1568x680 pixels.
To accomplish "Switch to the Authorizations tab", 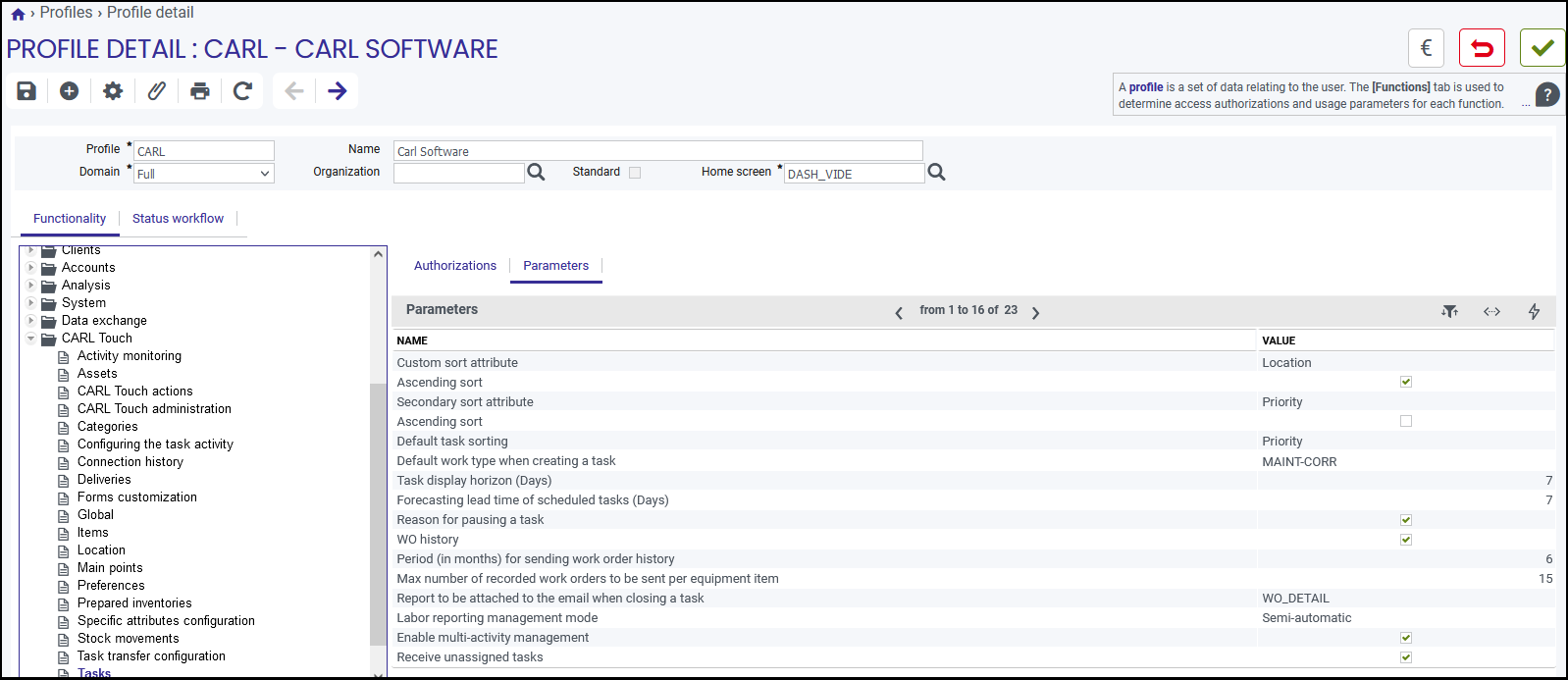I will coord(455,266).
